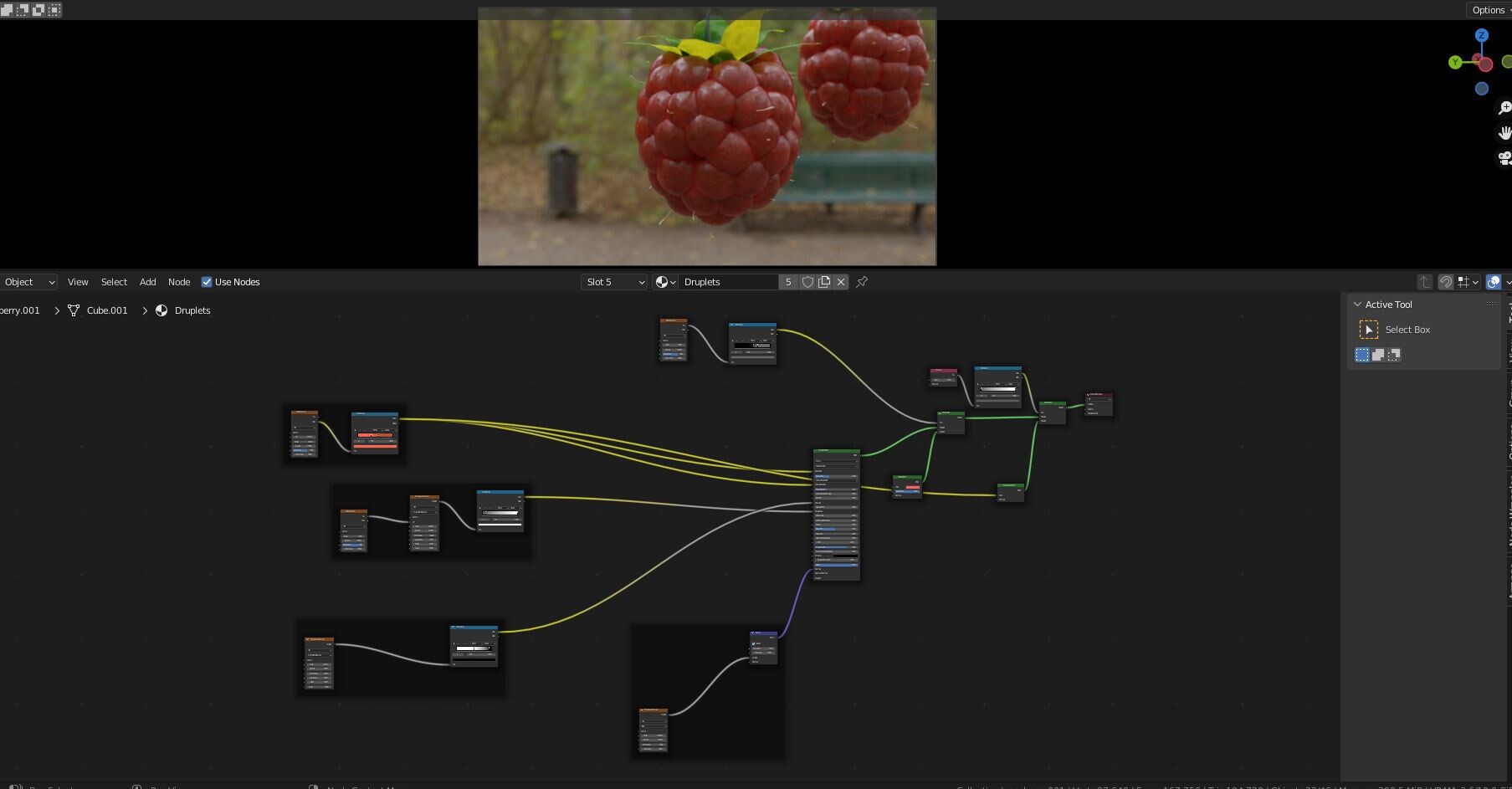This screenshot has height=789, width=1512.
Task: Click the Options button at top right
Action: 1488,9
